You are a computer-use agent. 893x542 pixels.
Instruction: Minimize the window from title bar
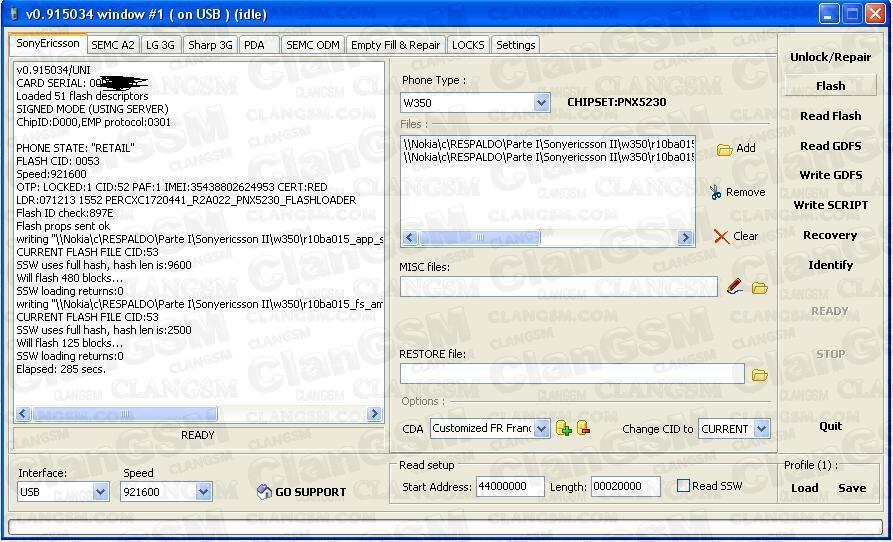pyautogui.click(x=830, y=14)
